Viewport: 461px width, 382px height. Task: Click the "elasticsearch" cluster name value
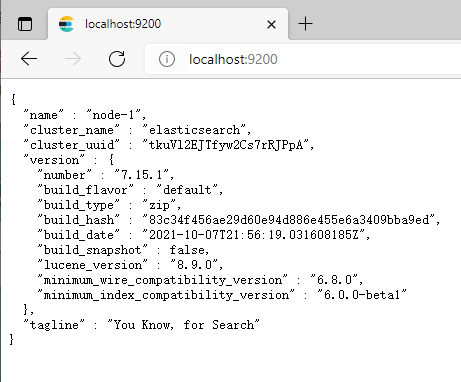(194, 130)
